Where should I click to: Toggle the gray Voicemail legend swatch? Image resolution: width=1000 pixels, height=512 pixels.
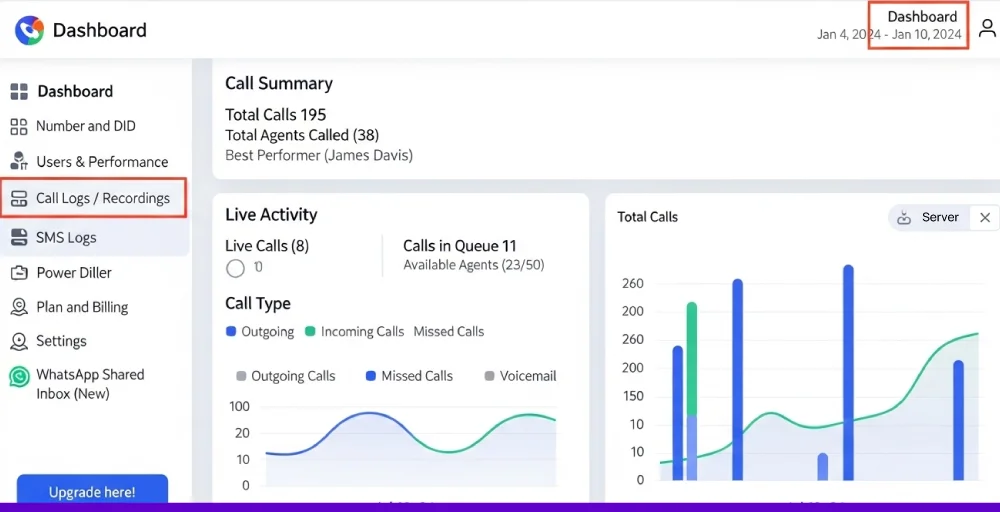click(x=489, y=376)
